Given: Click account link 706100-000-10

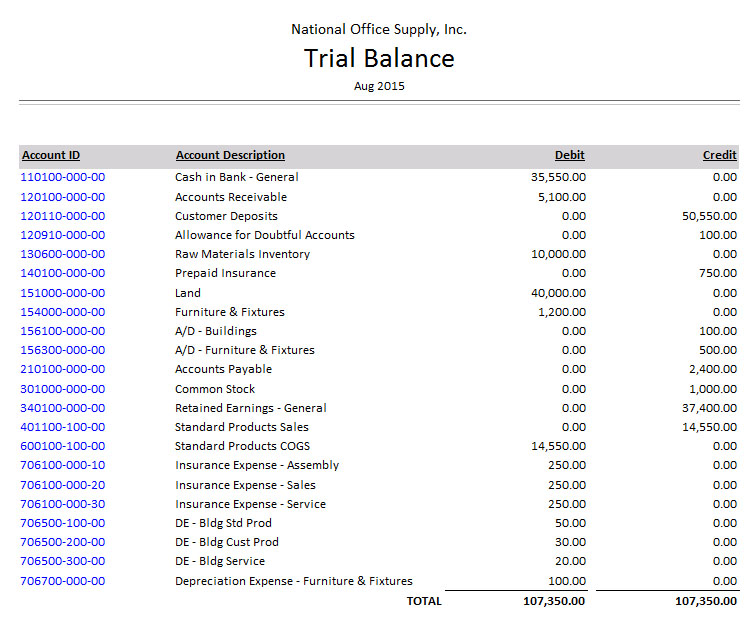Looking at the screenshot, I should click(62, 465).
